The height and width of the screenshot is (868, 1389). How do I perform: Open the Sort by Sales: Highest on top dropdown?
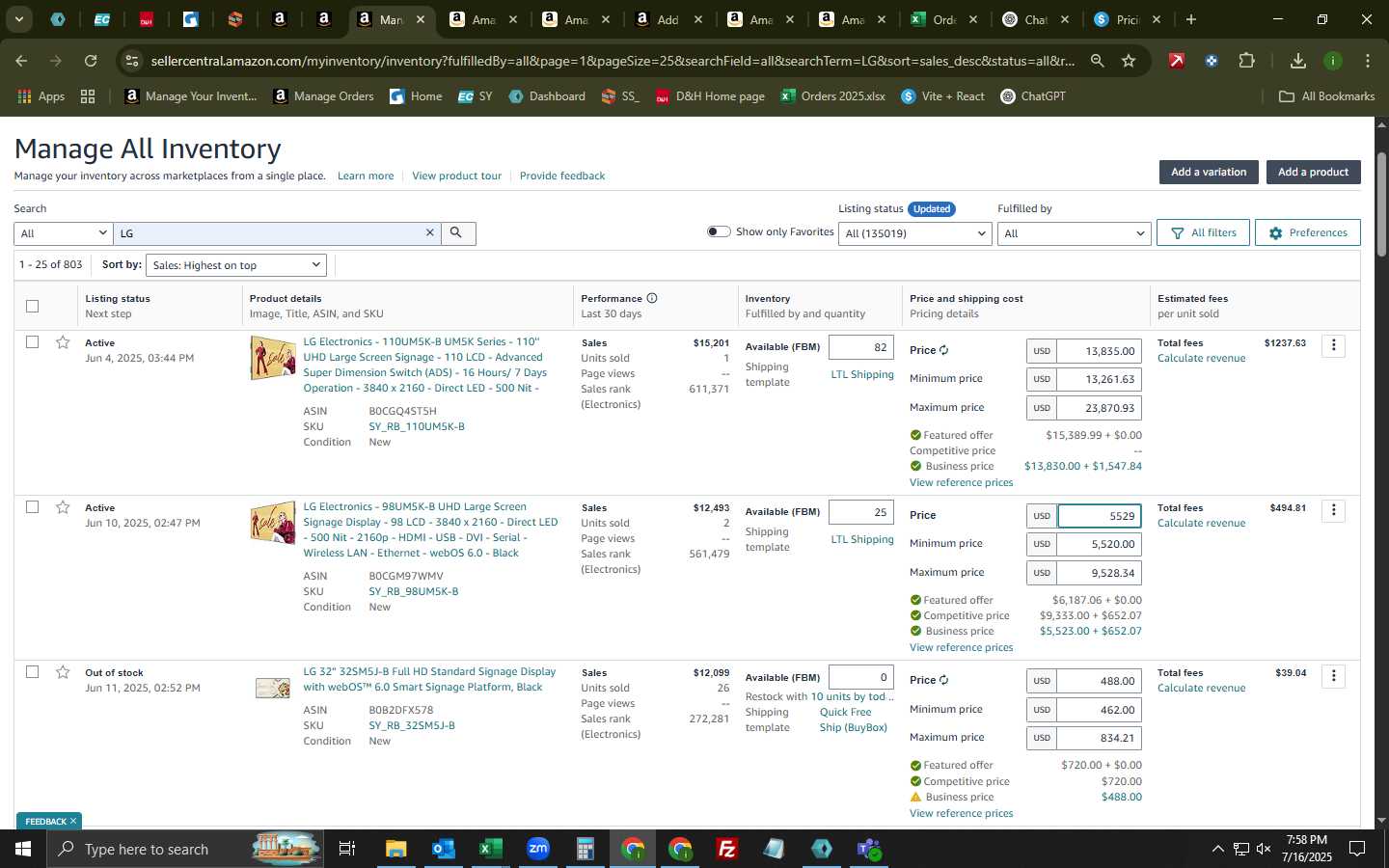(x=235, y=265)
